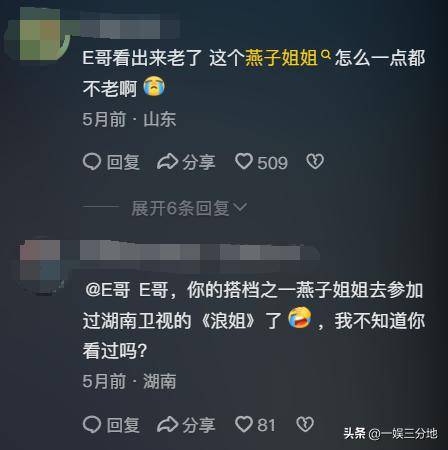Open second commenter's blurred avatar
Screen dimensions: 448x450
[x=40, y=261]
